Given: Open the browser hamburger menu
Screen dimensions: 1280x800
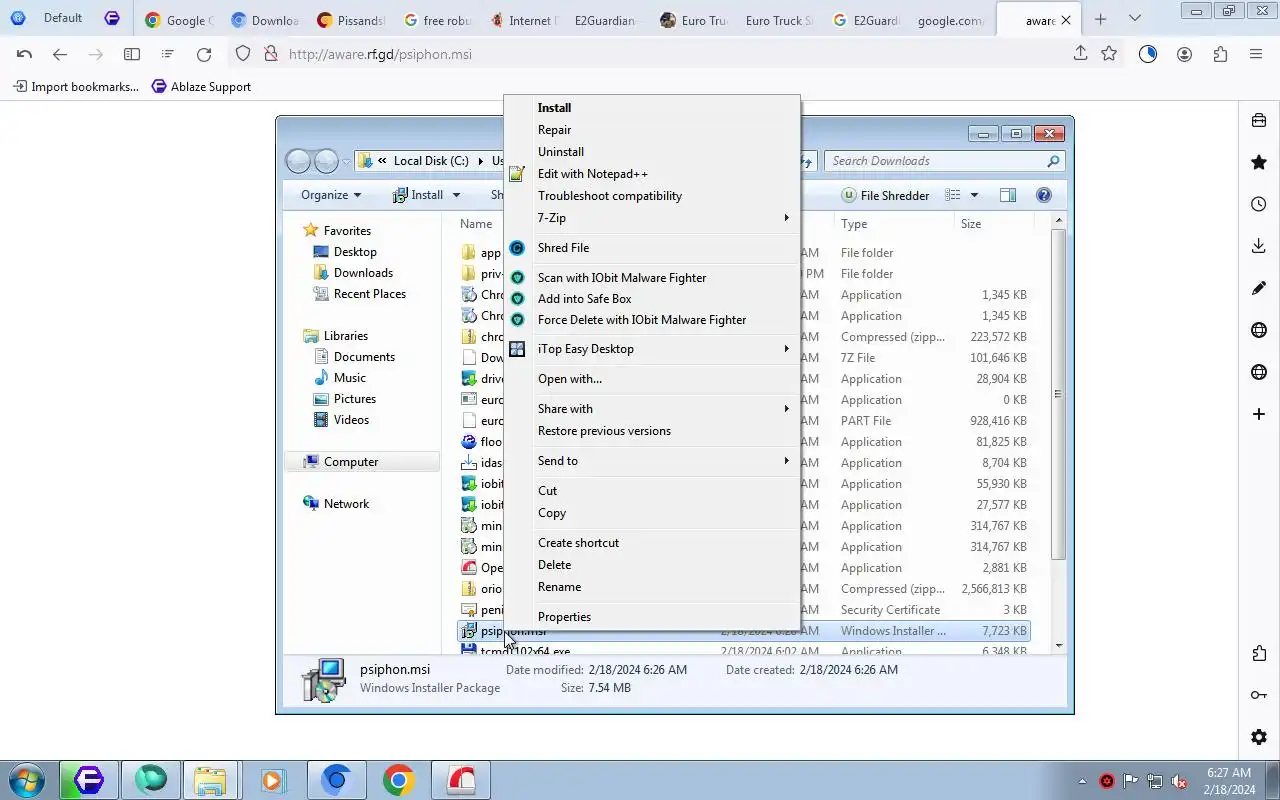Looking at the screenshot, I should pos(1256,54).
